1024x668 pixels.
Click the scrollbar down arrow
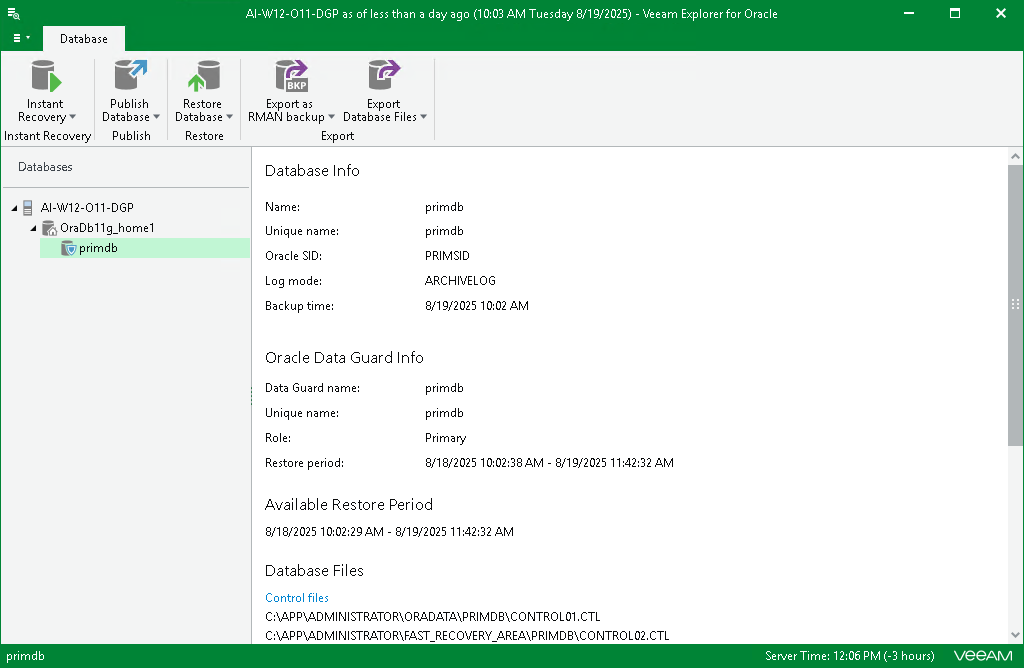click(x=1015, y=635)
